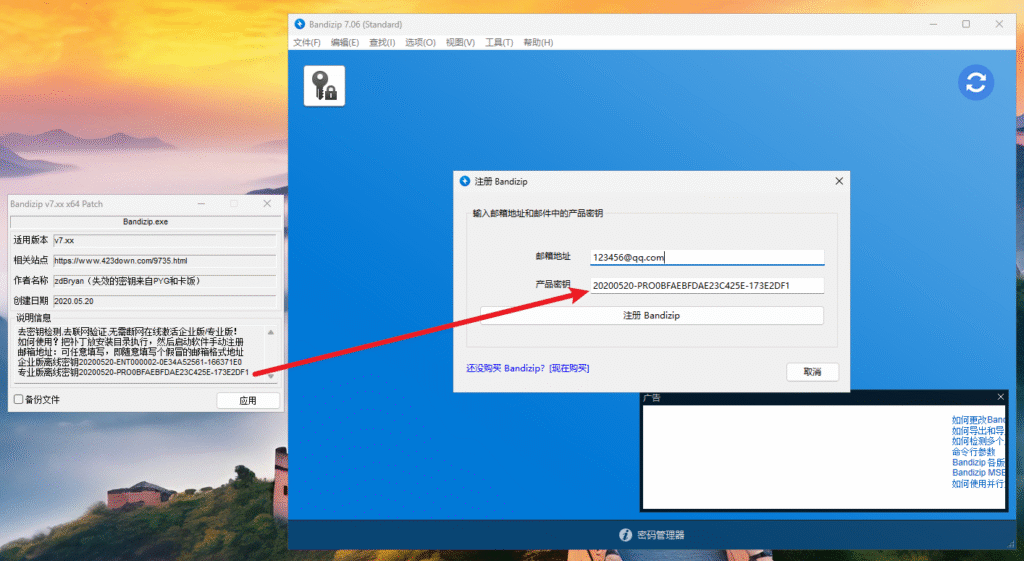
Task: Open the 如何更改Band... ad link
Action: pyautogui.click(x=978, y=419)
